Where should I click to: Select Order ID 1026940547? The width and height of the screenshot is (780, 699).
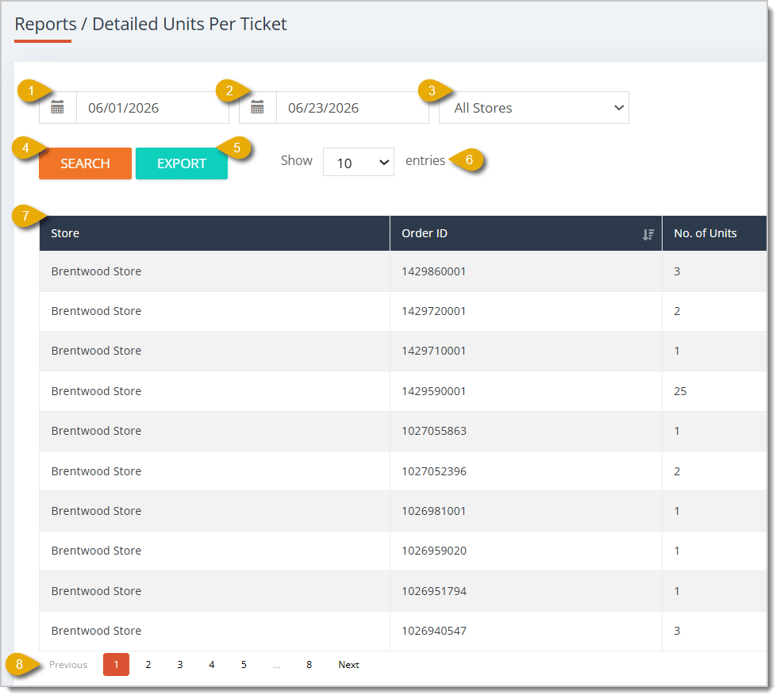coord(434,631)
